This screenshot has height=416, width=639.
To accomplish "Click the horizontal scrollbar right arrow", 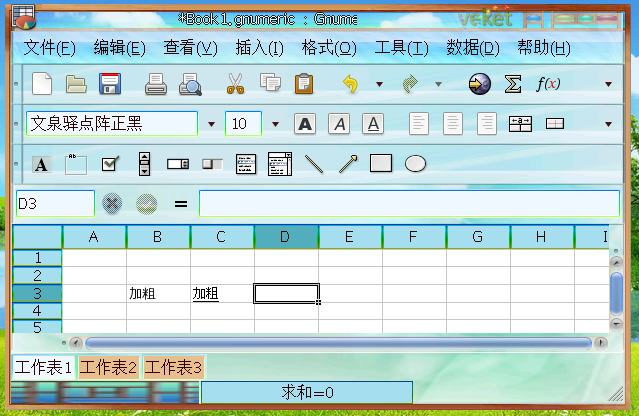I will pos(601,343).
